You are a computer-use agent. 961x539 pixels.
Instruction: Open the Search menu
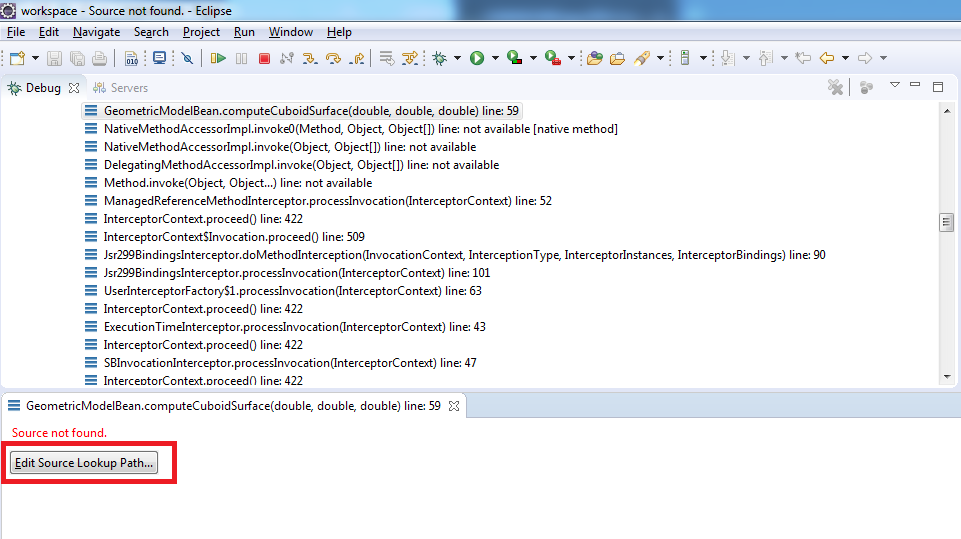151,32
